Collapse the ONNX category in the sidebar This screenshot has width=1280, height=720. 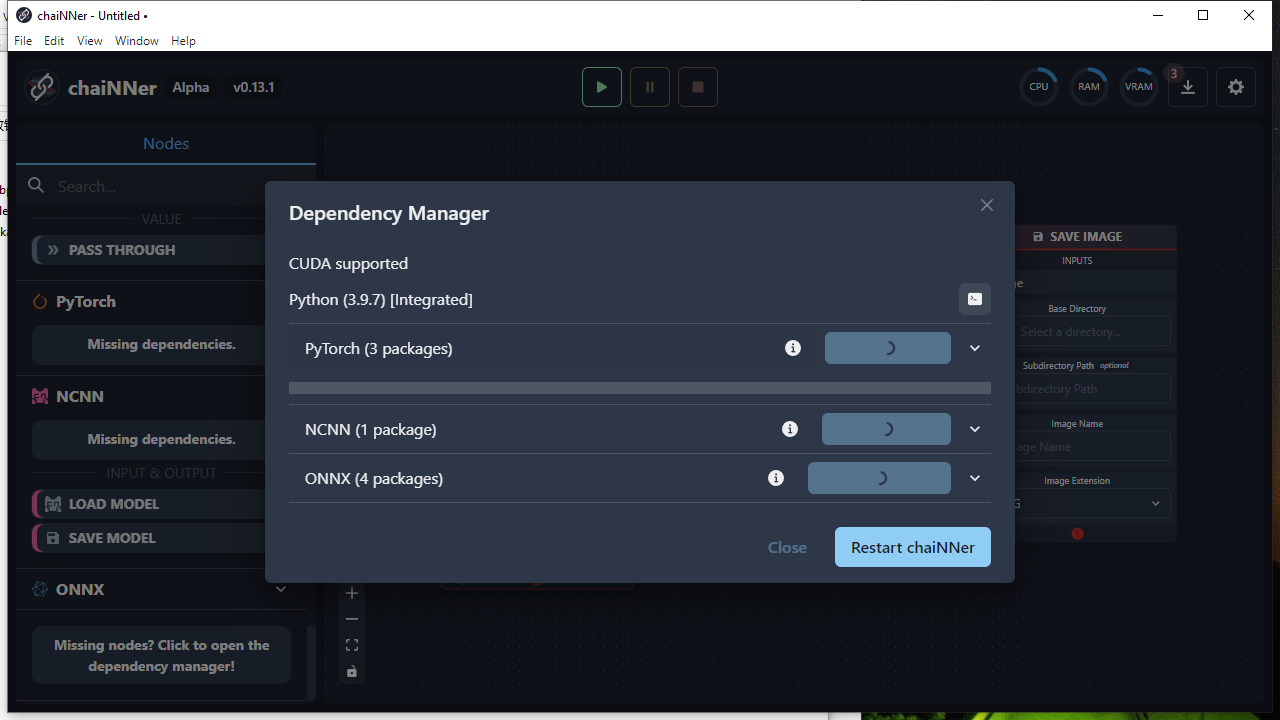[x=281, y=589]
